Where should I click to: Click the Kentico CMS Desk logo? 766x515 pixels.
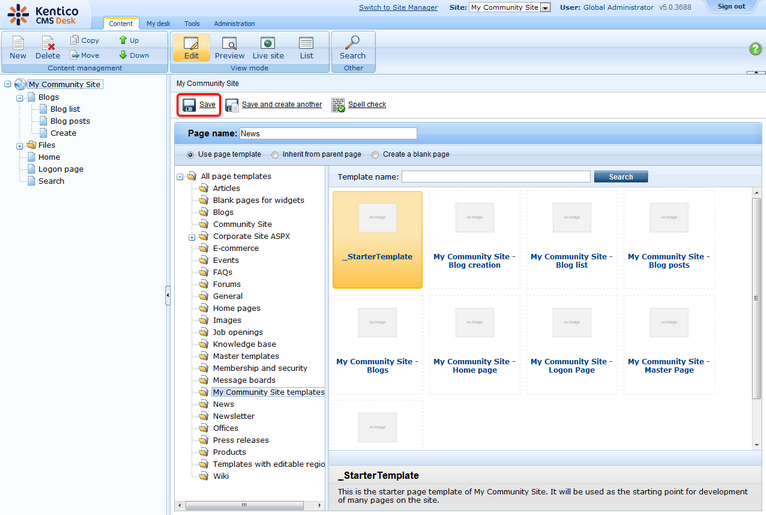(43, 15)
